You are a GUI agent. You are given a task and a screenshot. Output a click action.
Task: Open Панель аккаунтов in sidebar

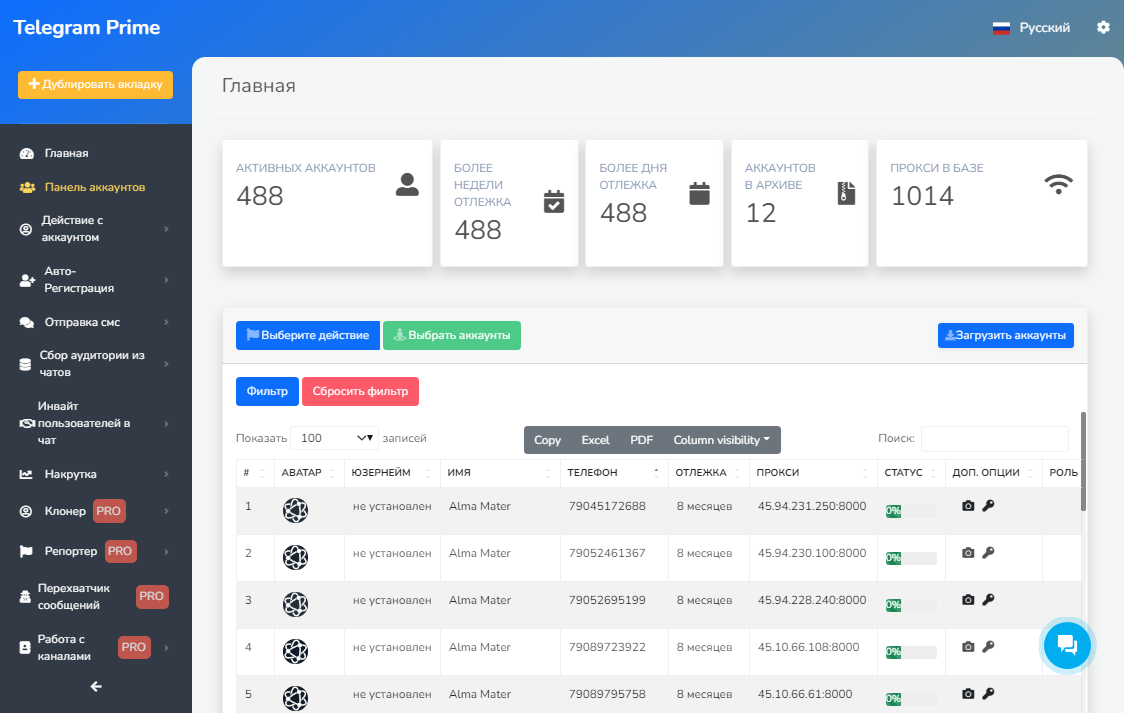[94, 187]
